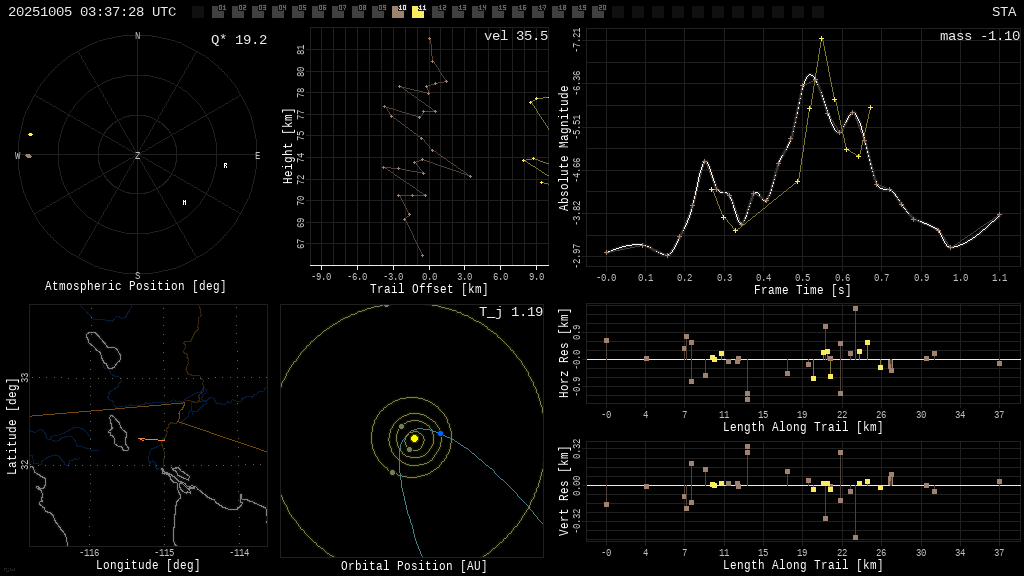This screenshot has height=576, width=1024.
Task: Select the gray station 01 box
Action: (218, 12)
